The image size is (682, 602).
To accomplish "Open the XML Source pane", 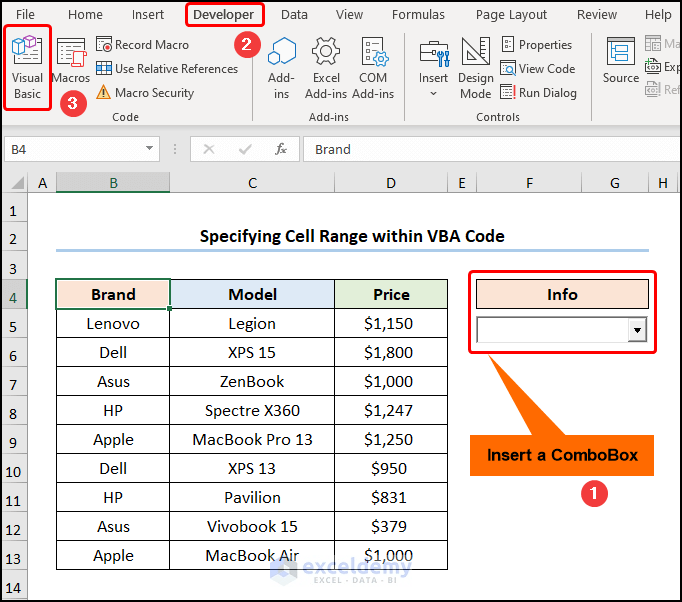I will click(x=621, y=61).
